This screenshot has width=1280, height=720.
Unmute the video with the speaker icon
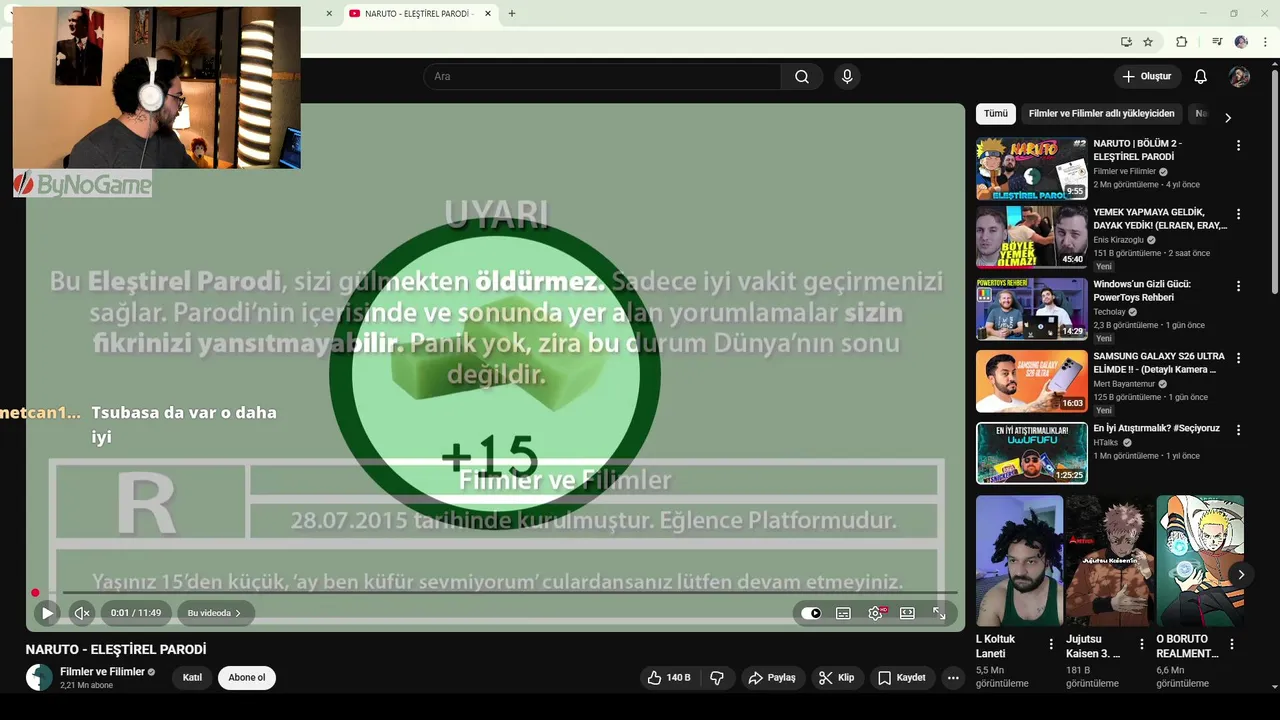(x=82, y=613)
